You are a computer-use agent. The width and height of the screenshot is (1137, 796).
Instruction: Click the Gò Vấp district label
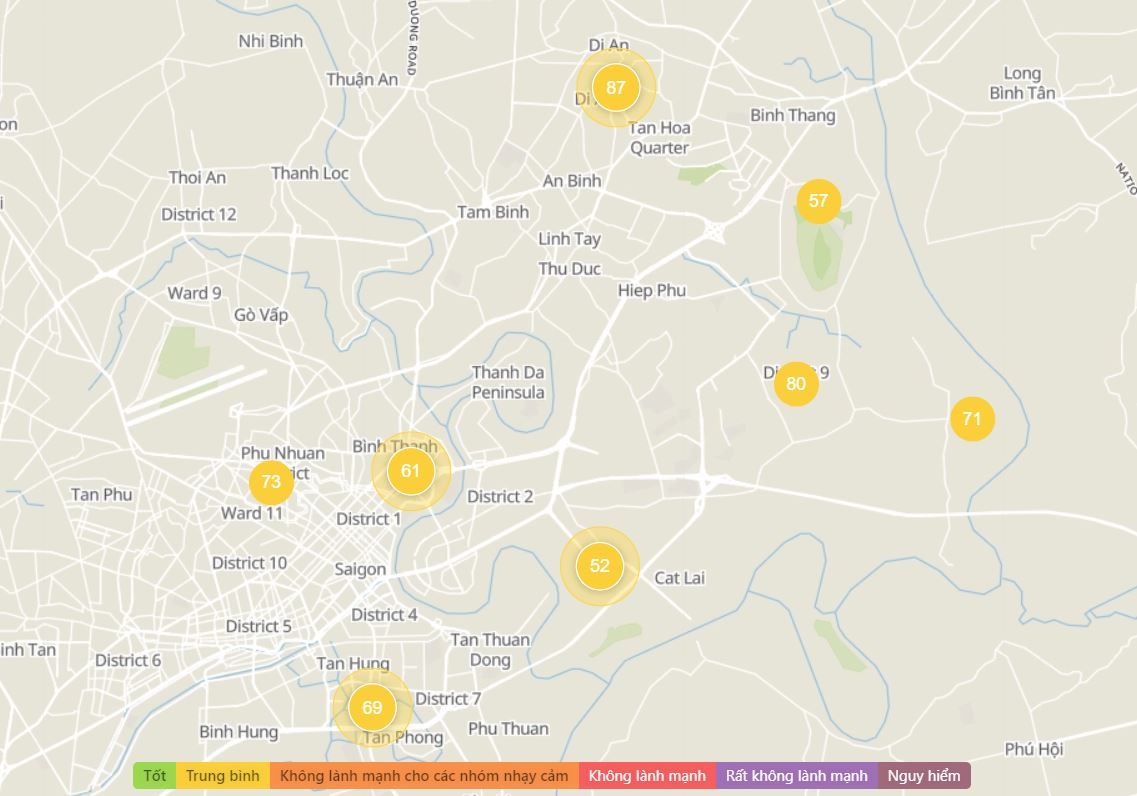click(261, 315)
